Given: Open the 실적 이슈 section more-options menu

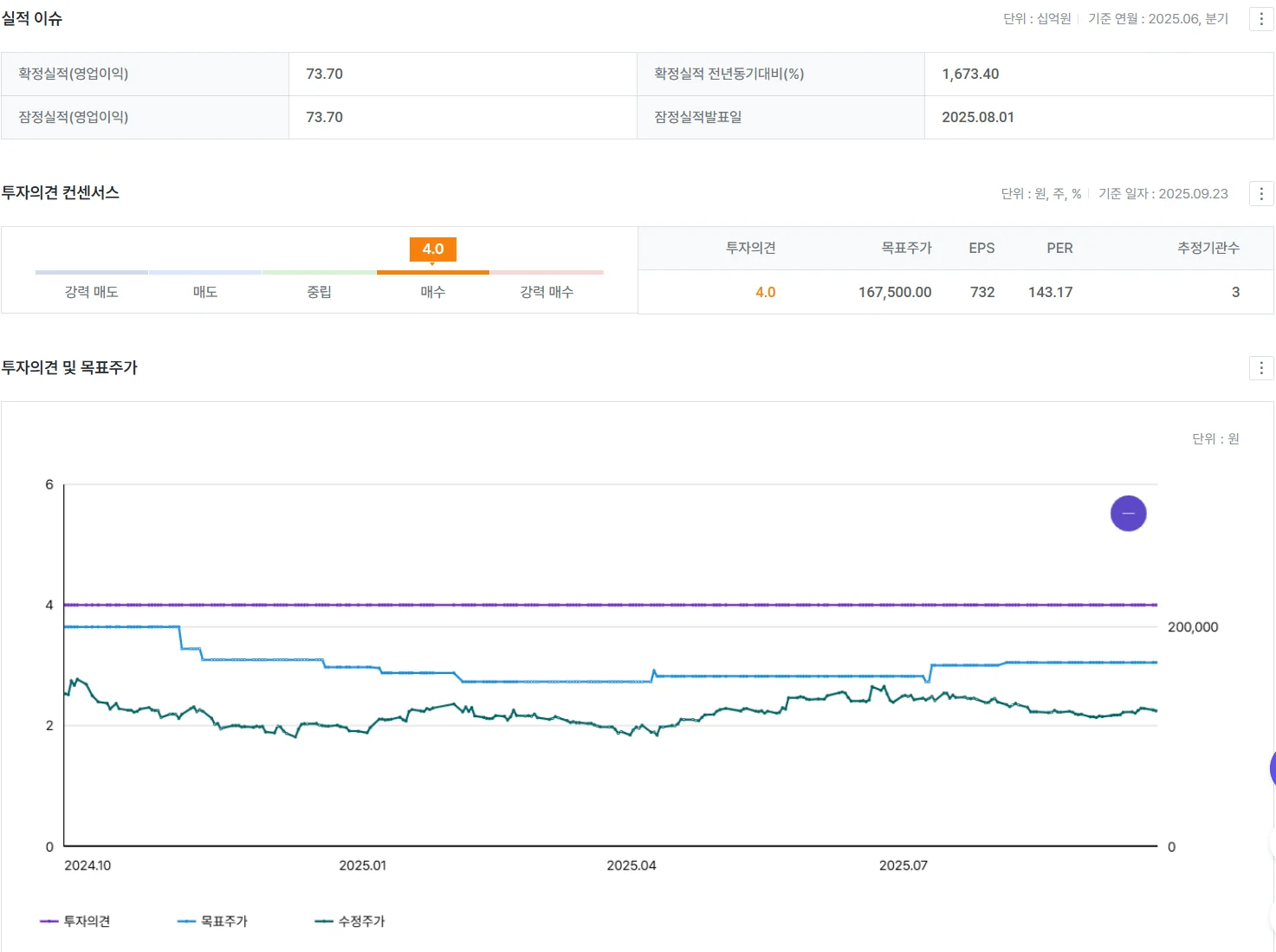Looking at the screenshot, I should click(x=1260, y=19).
